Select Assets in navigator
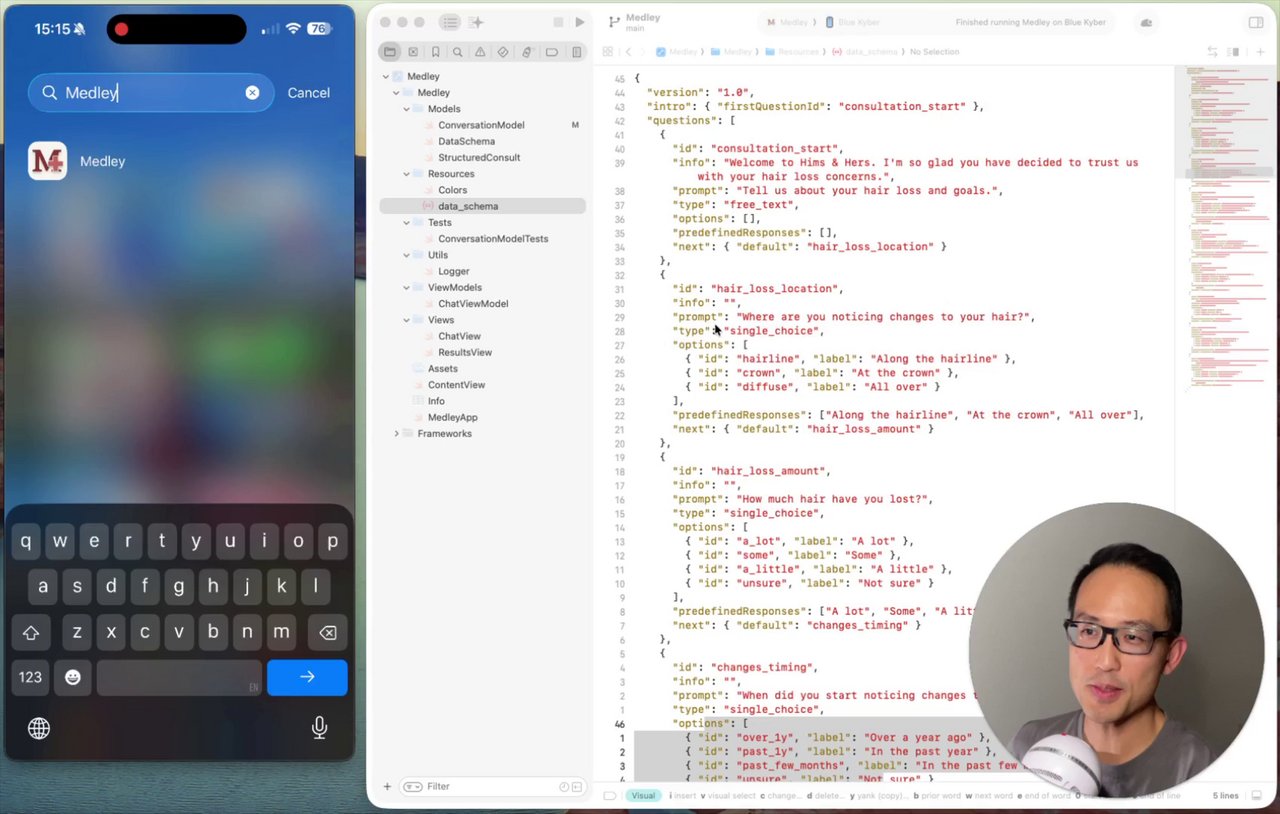The height and width of the screenshot is (814, 1280). click(x=442, y=369)
